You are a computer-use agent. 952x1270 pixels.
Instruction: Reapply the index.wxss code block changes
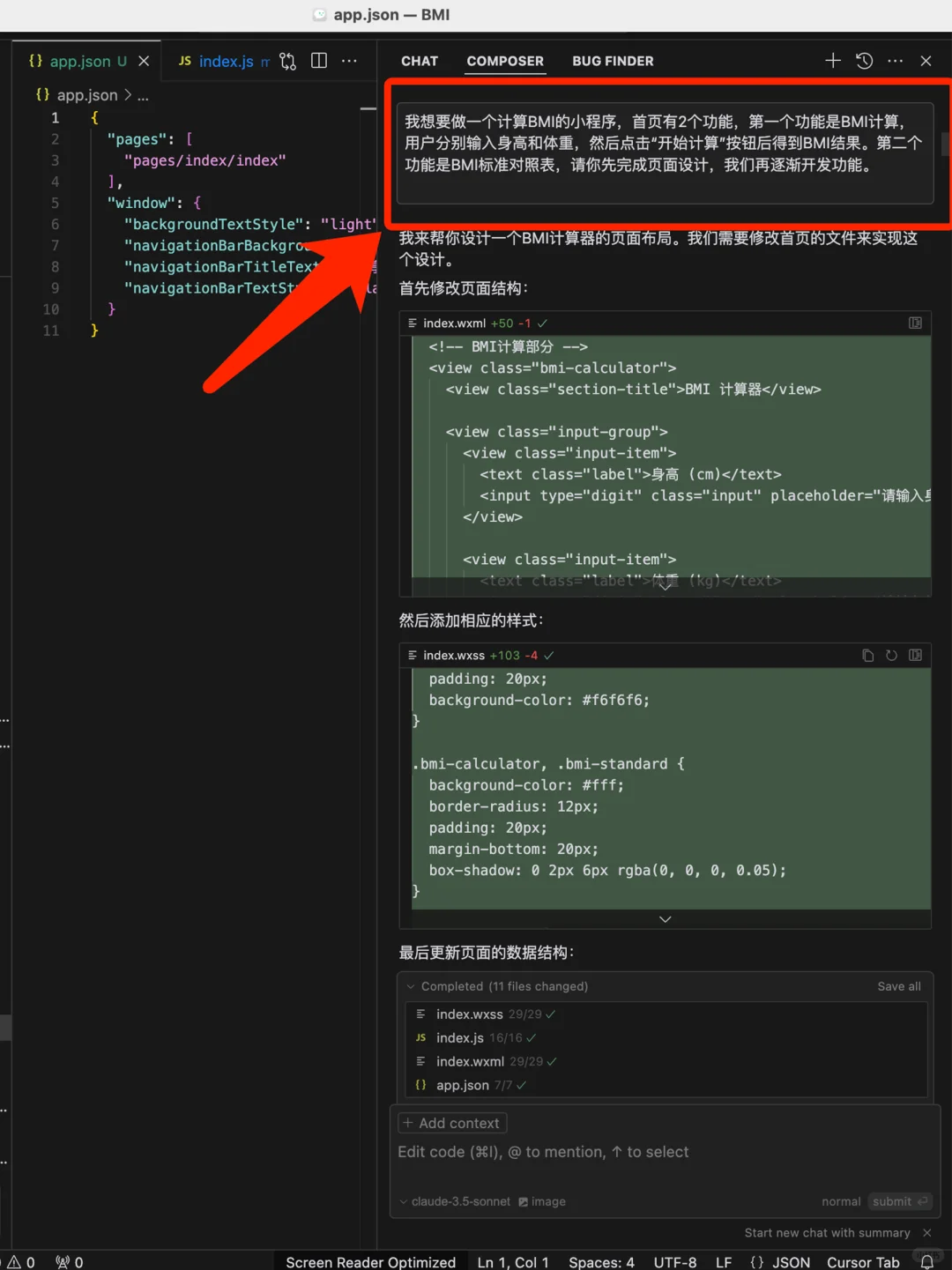point(891,655)
